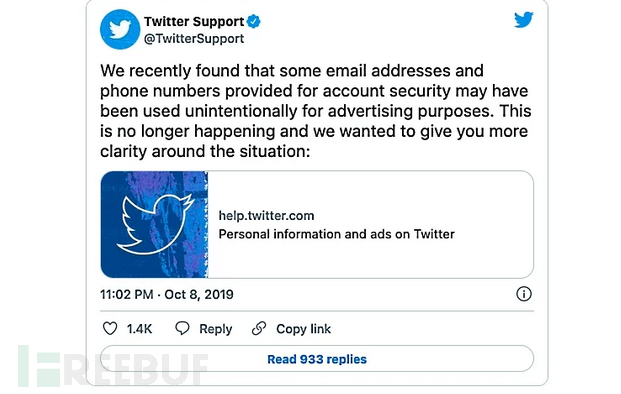Click the Reply text label

[215, 329]
